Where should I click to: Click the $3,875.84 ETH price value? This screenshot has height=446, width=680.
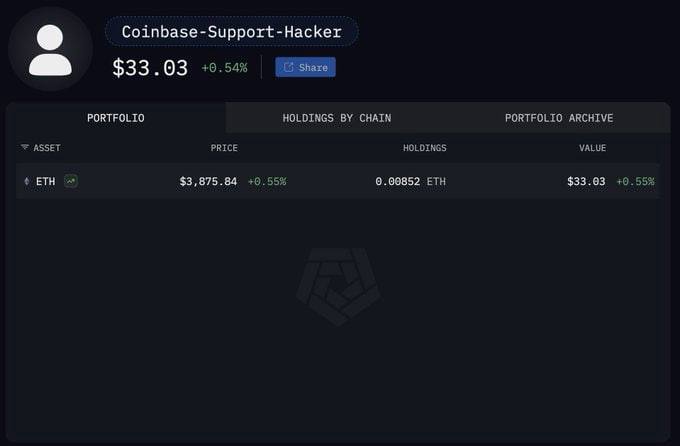[x=208, y=181]
